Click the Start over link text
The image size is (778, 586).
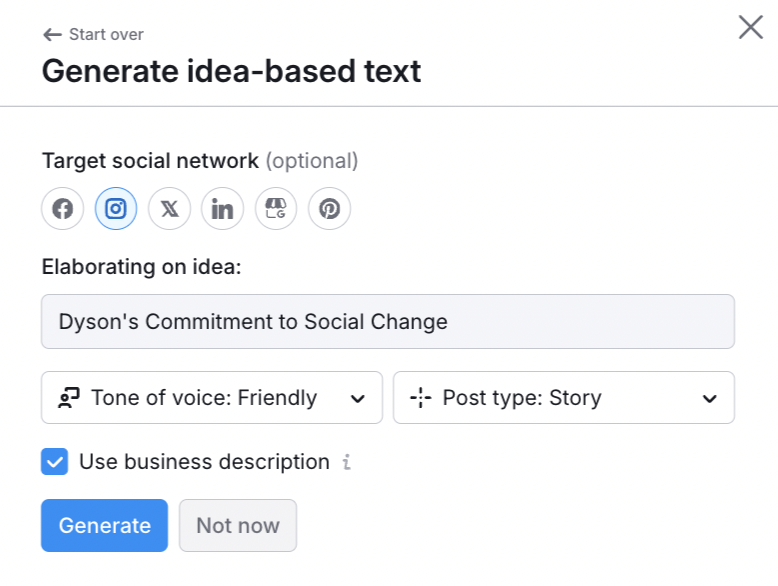coord(106,35)
